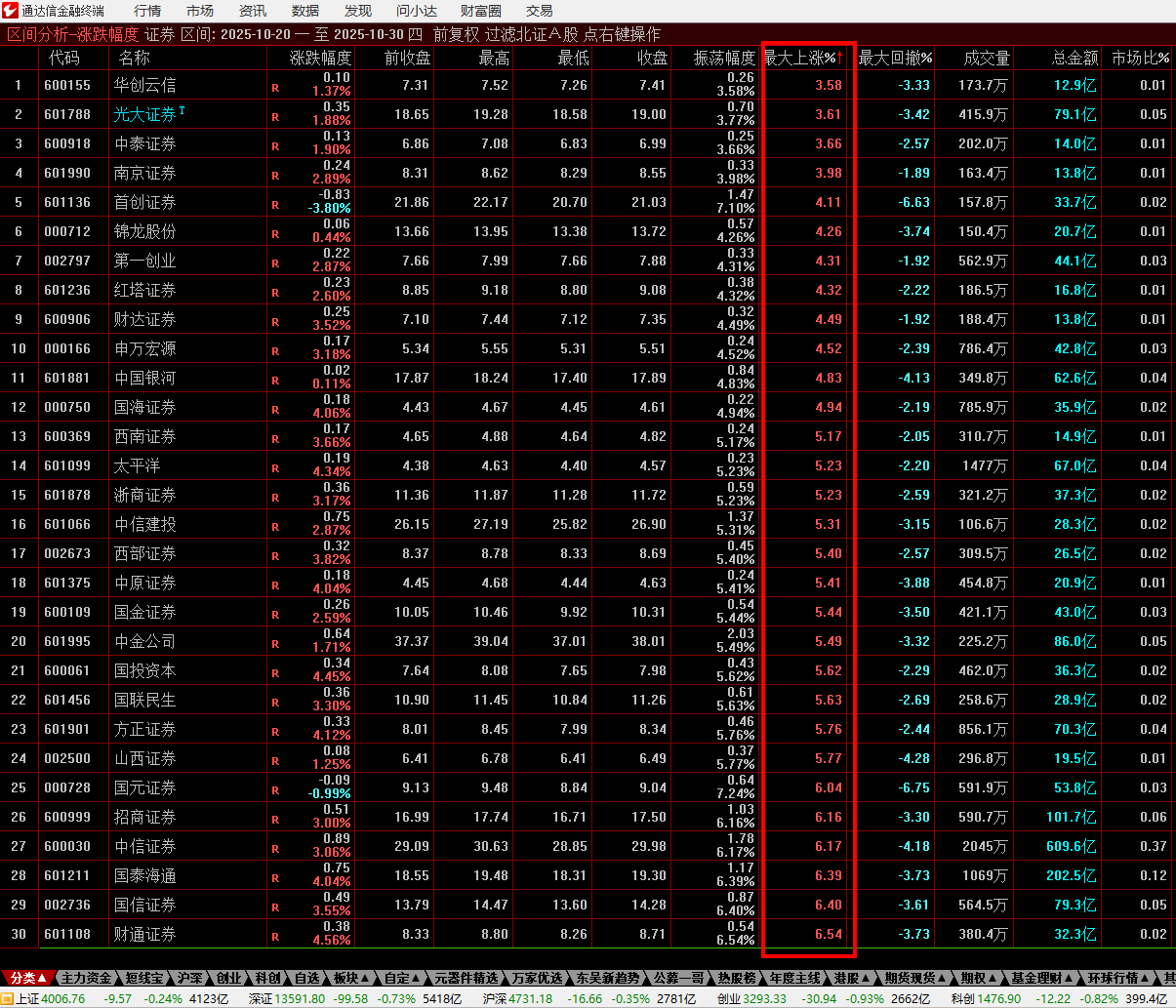
Task: Sort by the 成交量 column header
Action: [987, 59]
